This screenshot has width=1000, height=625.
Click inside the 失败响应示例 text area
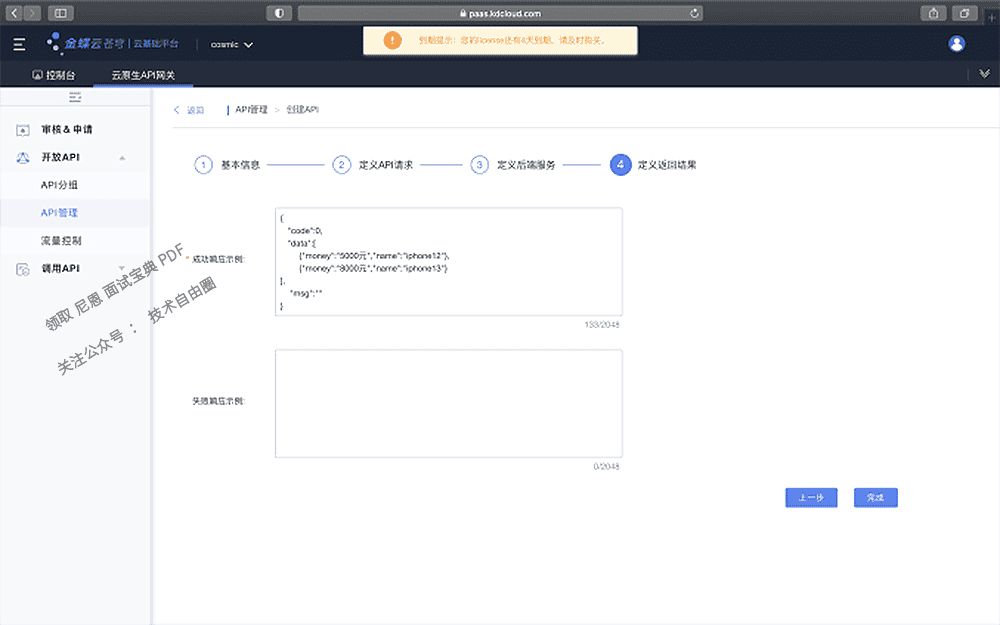tap(448, 402)
